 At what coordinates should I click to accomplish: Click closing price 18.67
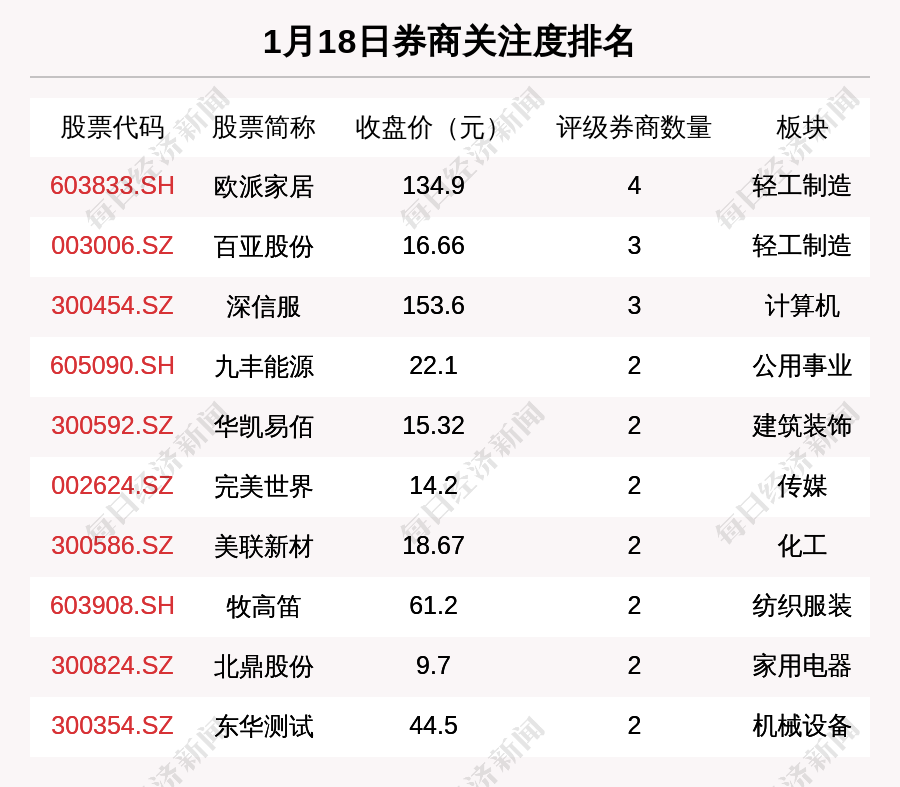pyautogui.click(x=433, y=545)
